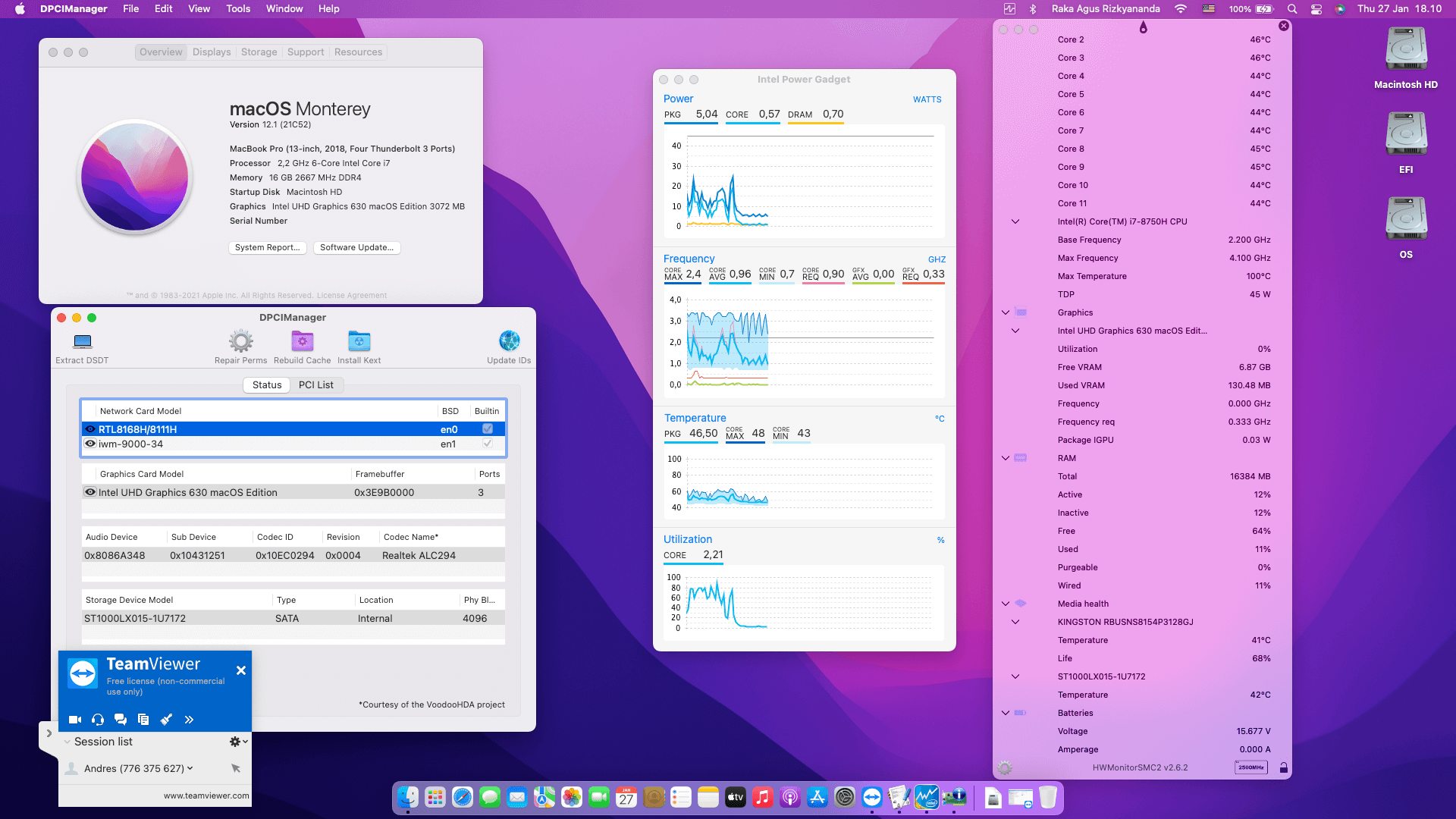Viewport: 1456px width, 819px height.
Task: Close the HWMonitorSMC2 panel with X
Action: 1283,26
